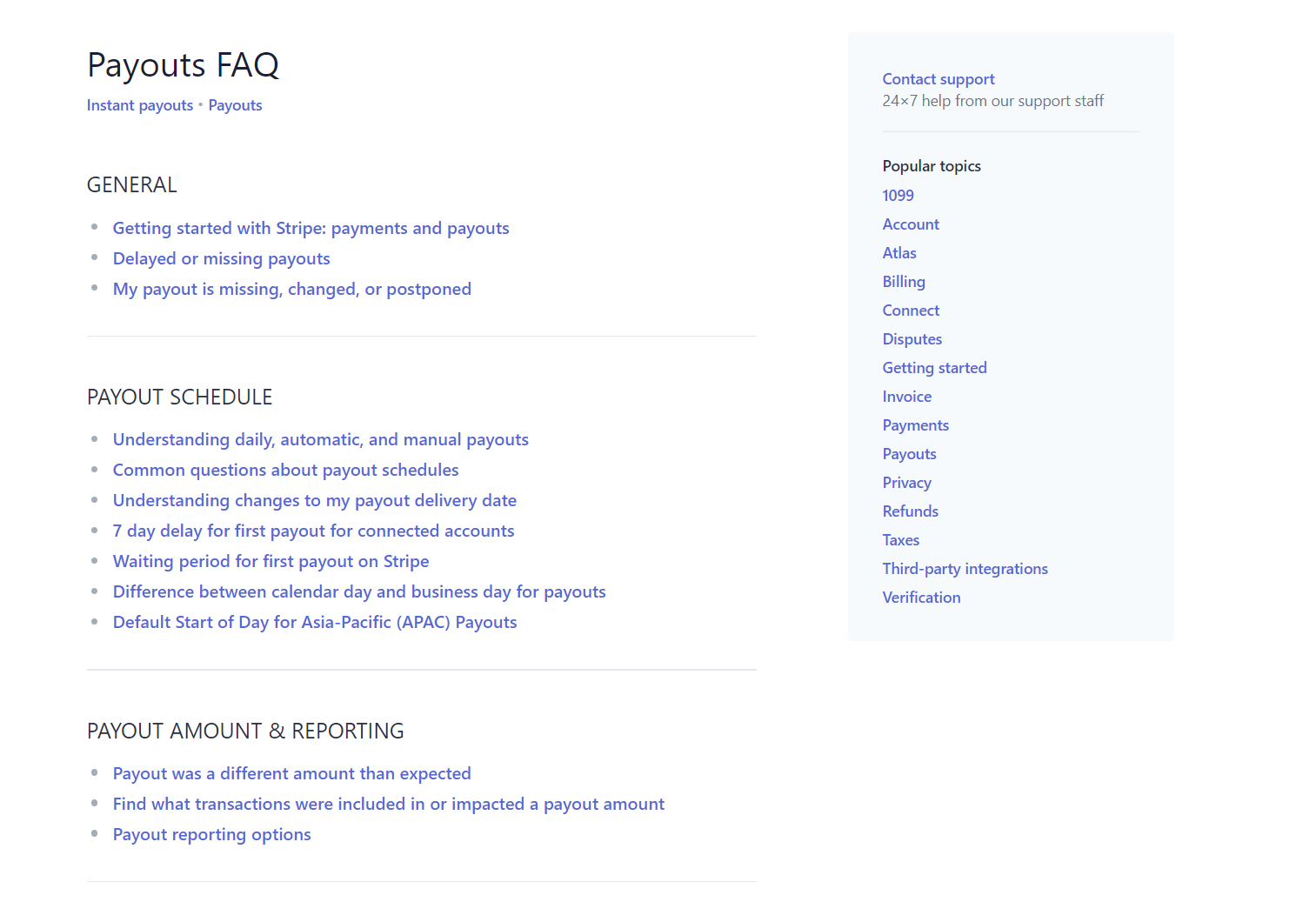
Task: Open Payout reporting options article
Action: pos(211,834)
